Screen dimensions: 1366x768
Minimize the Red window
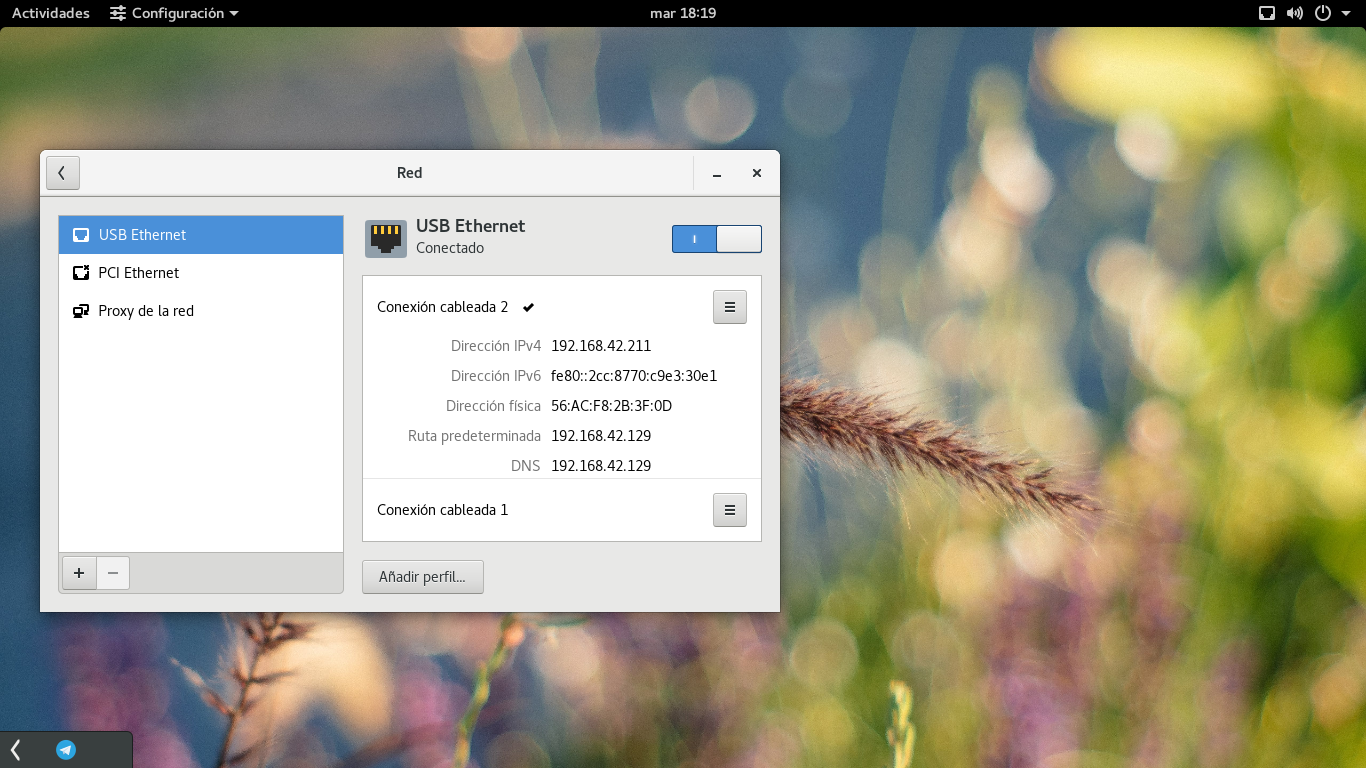point(717,174)
